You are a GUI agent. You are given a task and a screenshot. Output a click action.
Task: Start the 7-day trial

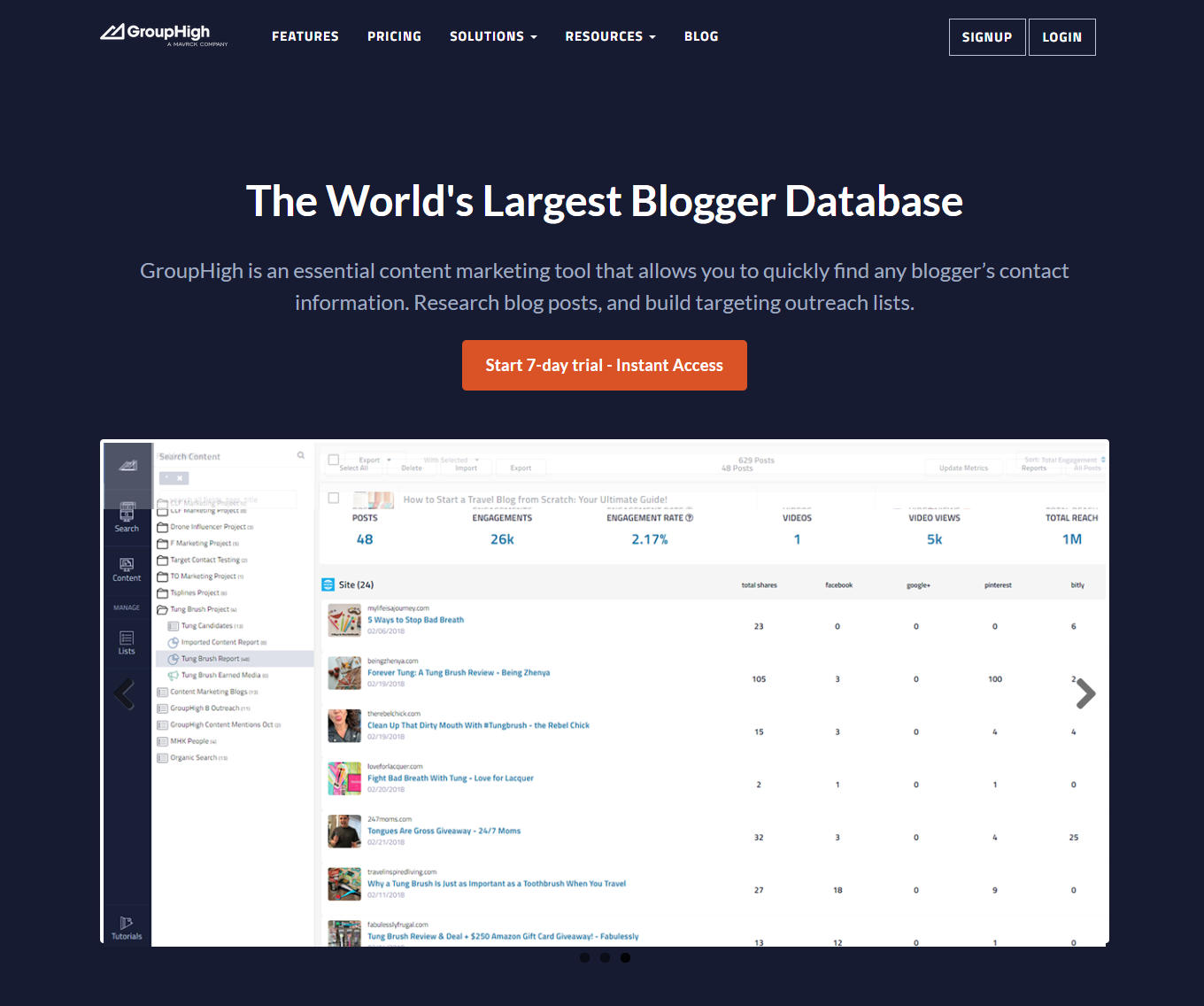(x=605, y=365)
